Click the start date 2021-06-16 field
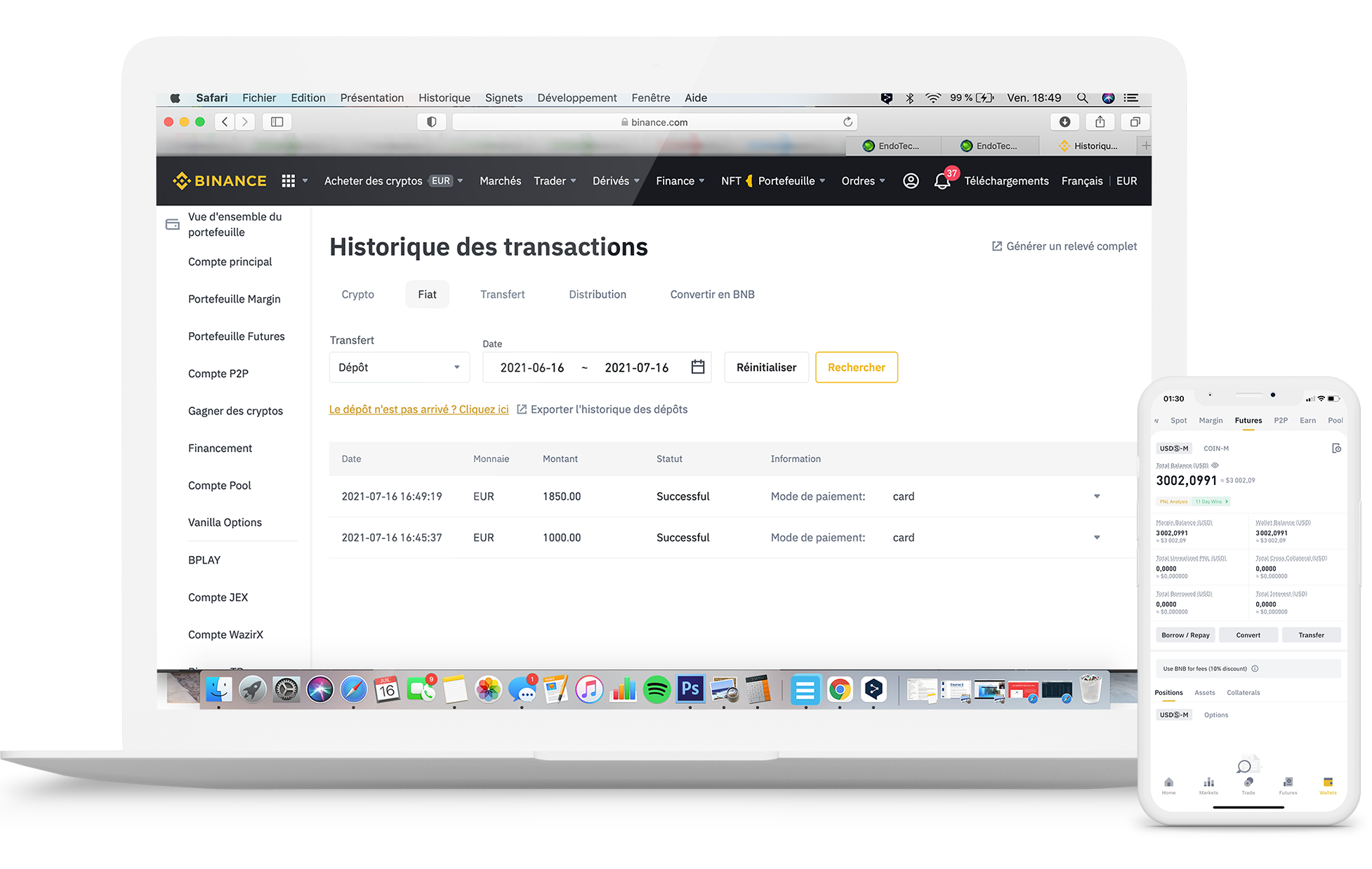Viewport: 1372px width, 869px height. point(532,368)
